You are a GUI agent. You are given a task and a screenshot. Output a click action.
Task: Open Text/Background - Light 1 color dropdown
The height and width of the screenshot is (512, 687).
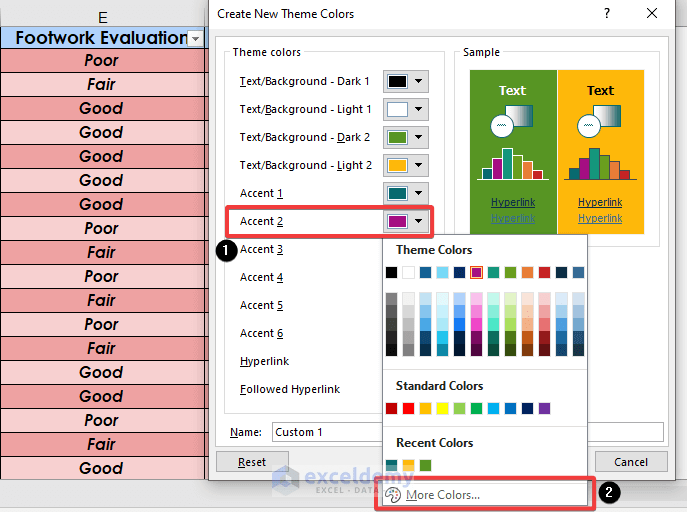pos(406,109)
